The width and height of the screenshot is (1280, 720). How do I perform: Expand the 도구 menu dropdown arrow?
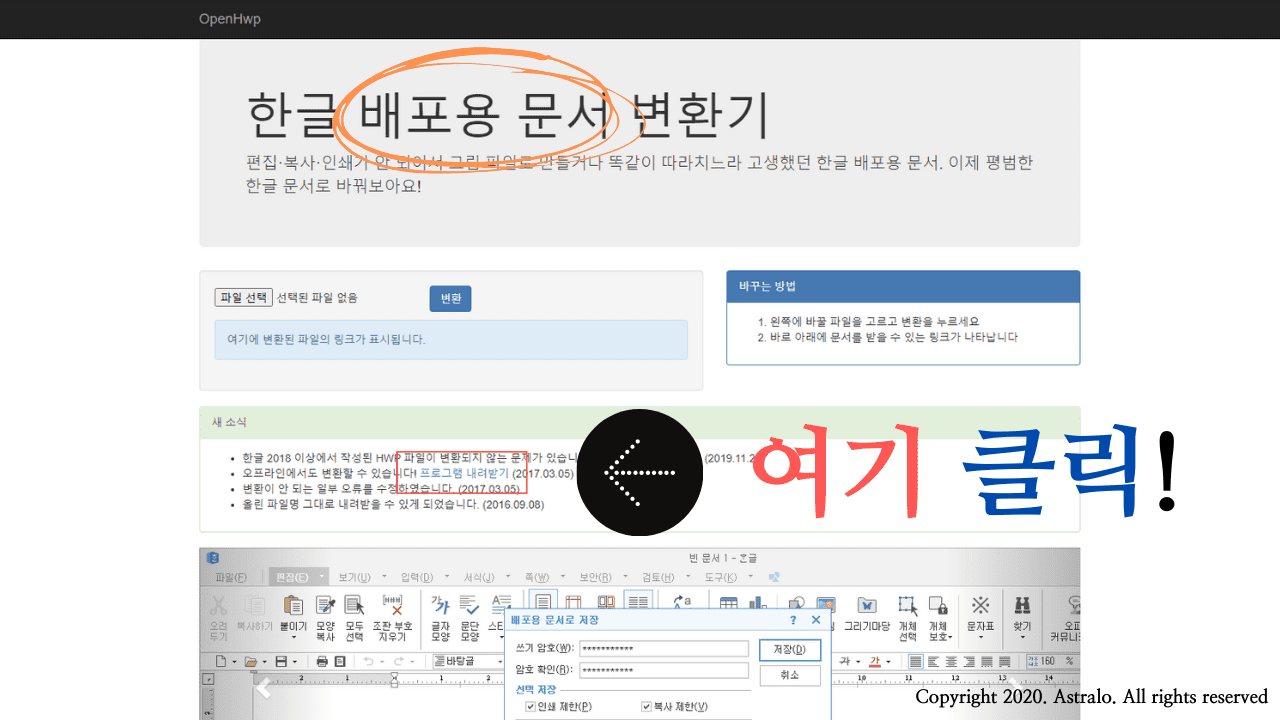(x=750, y=577)
